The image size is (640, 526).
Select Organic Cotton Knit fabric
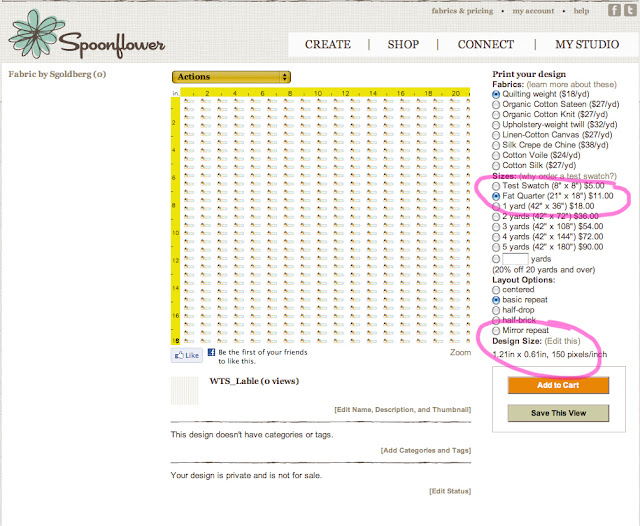tap(496, 115)
